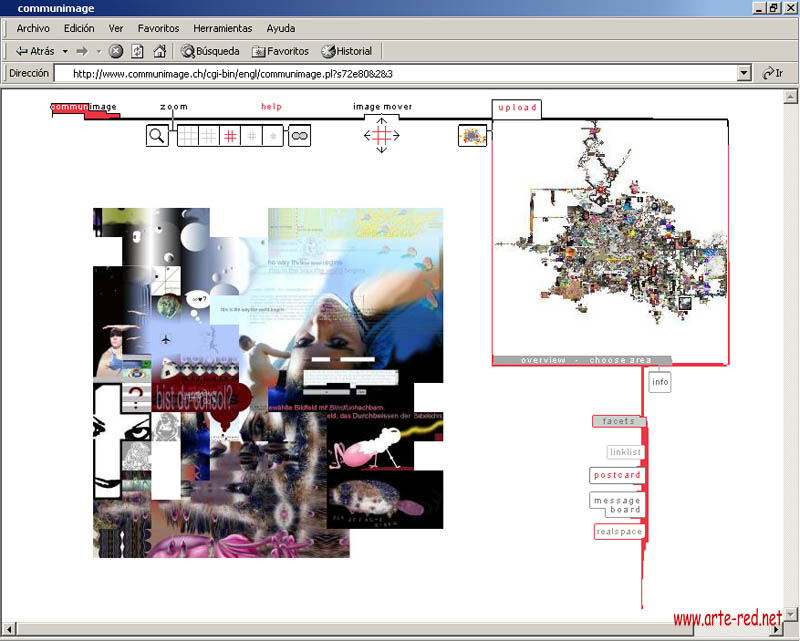The height and width of the screenshot is (641, 800).
Task: Select the first, finest zoom grid level
Action: 188,136
